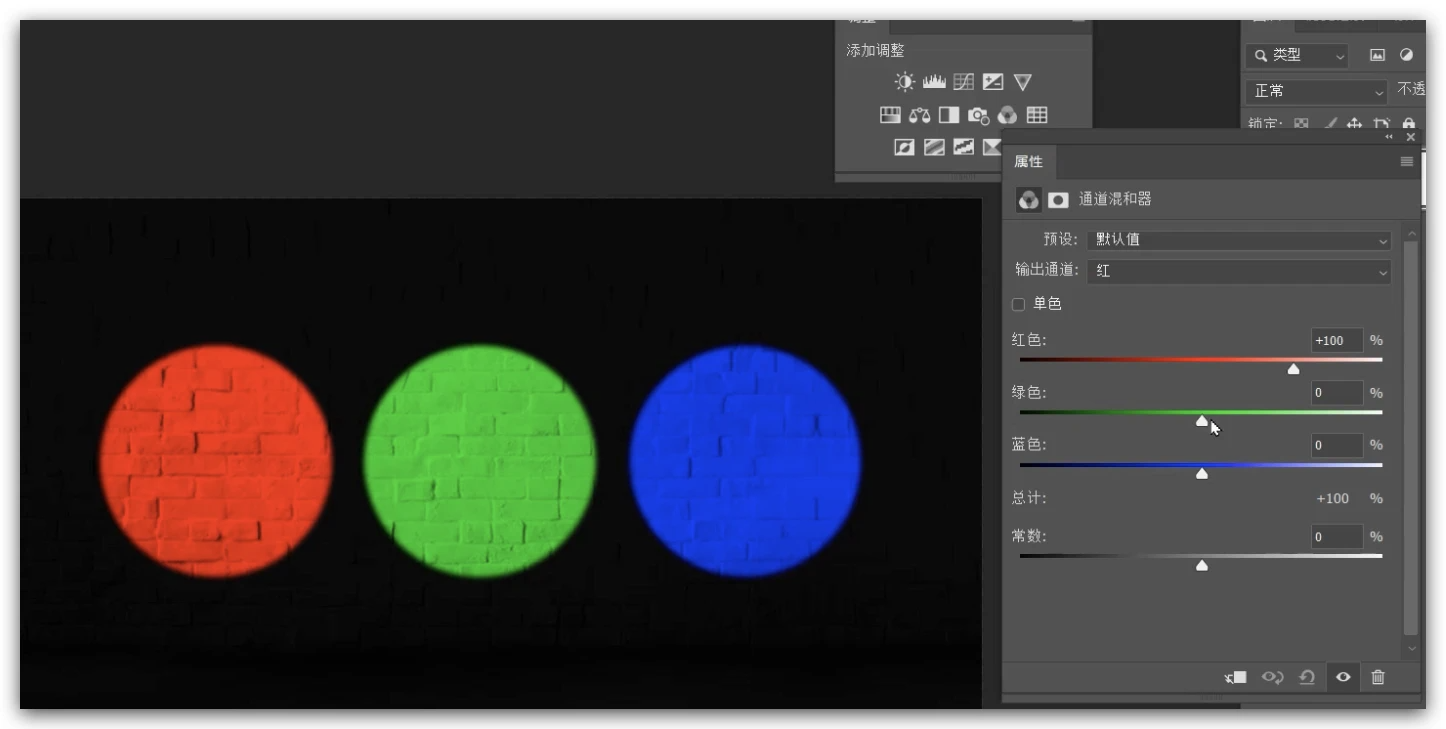
Task: Add a Levels adjustment
Action: click(934, 82)
